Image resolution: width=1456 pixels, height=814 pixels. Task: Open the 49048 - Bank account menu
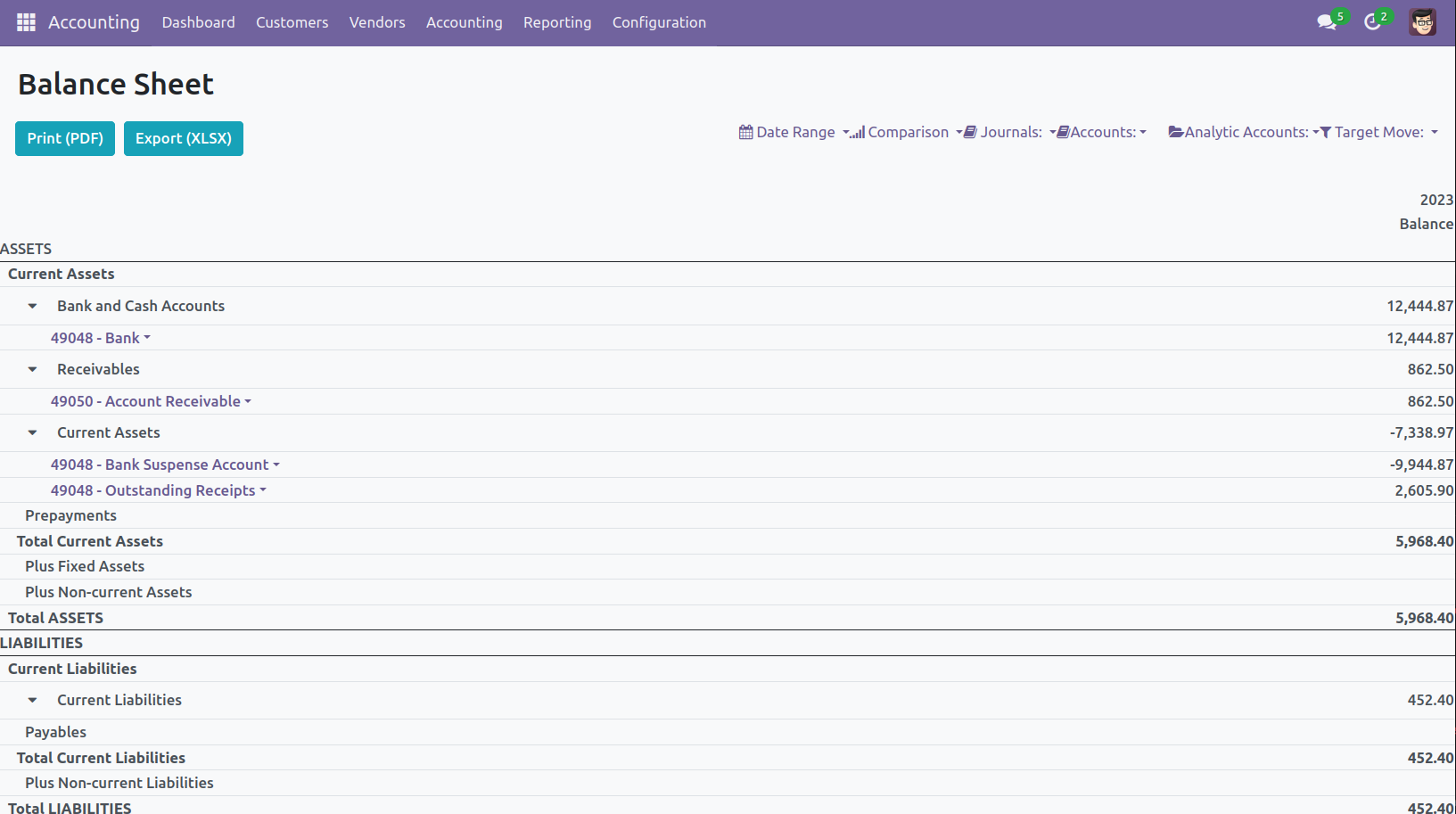point(101,338)
